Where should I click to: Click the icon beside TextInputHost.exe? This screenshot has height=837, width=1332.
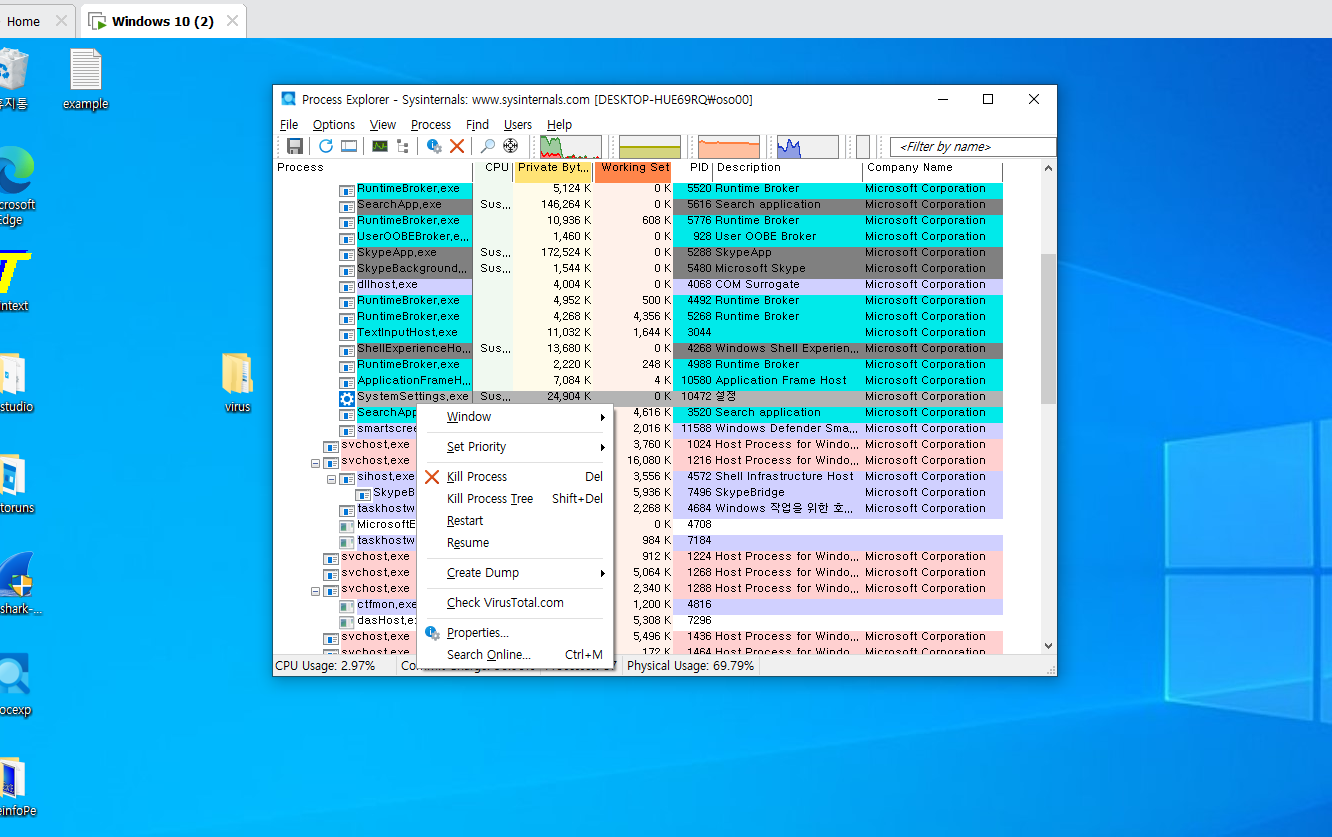pos(347,333)
